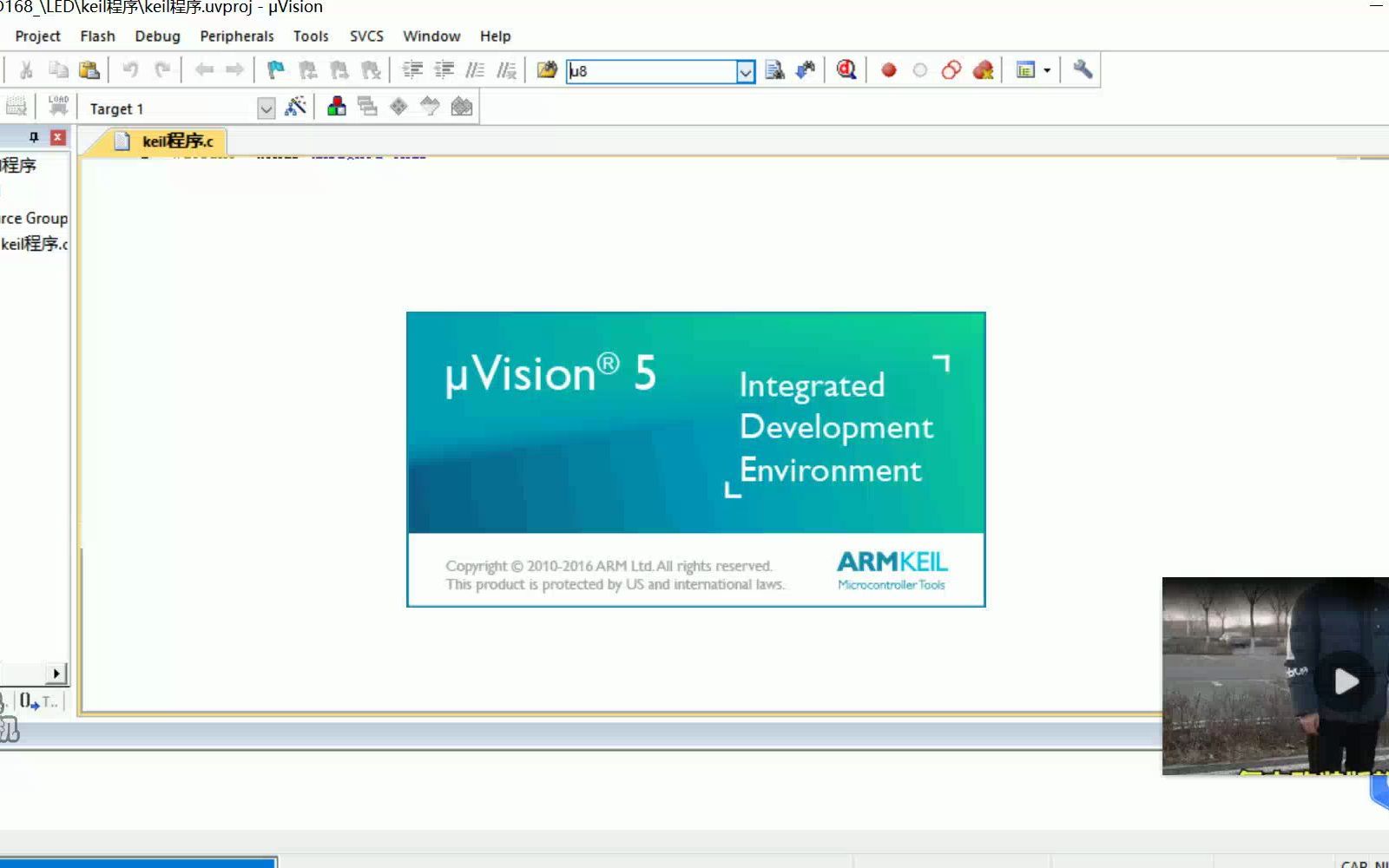Indent the selected text lines
Screen dimensions: 1389x868
[412, 70]
